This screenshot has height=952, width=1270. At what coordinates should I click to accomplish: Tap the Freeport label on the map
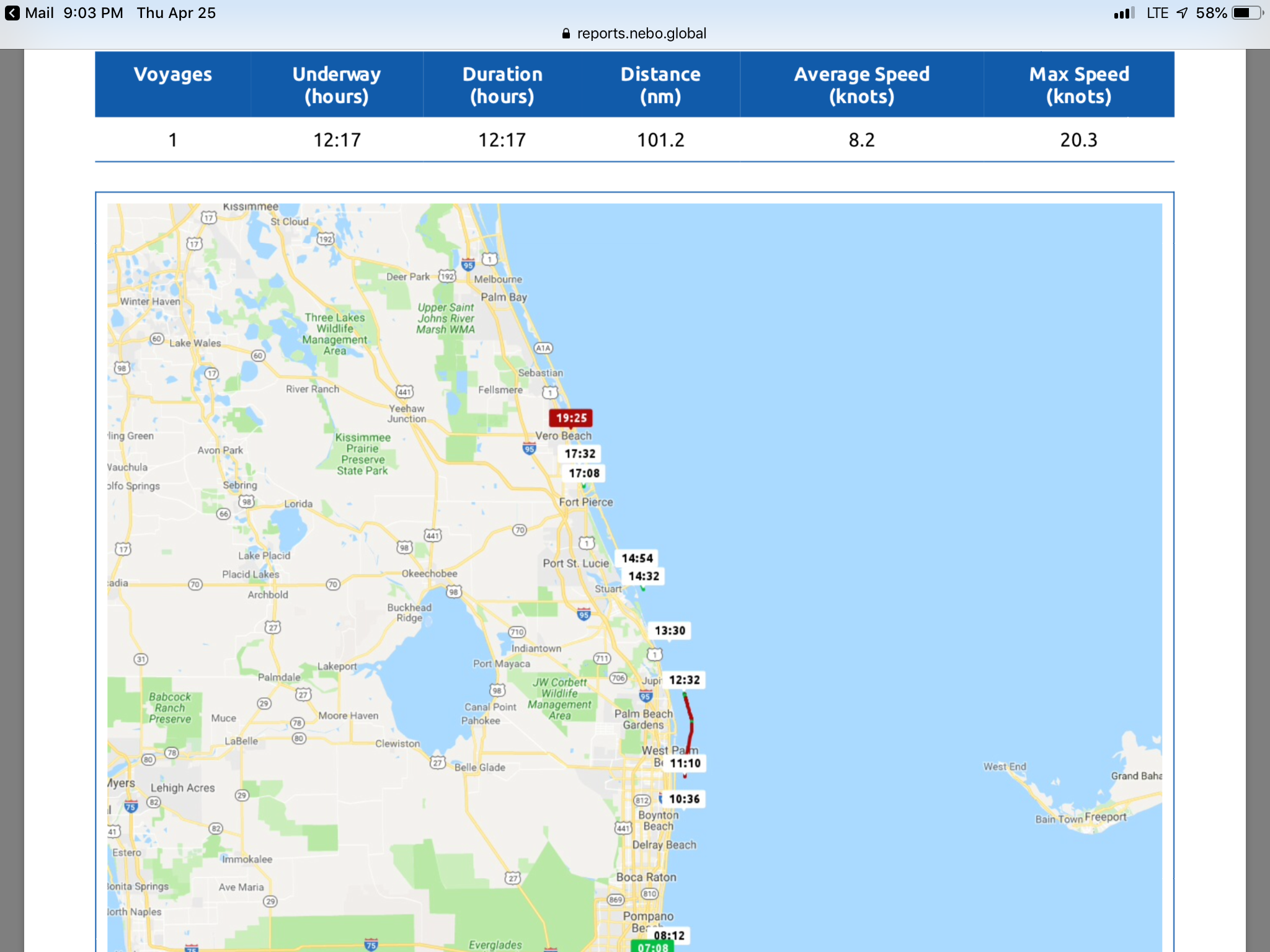pos(1106,817)
